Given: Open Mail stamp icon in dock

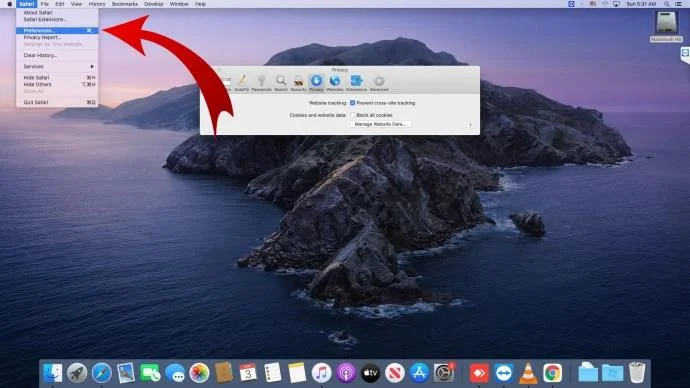Looking at the screenshot, I should [x=126, y=373].
